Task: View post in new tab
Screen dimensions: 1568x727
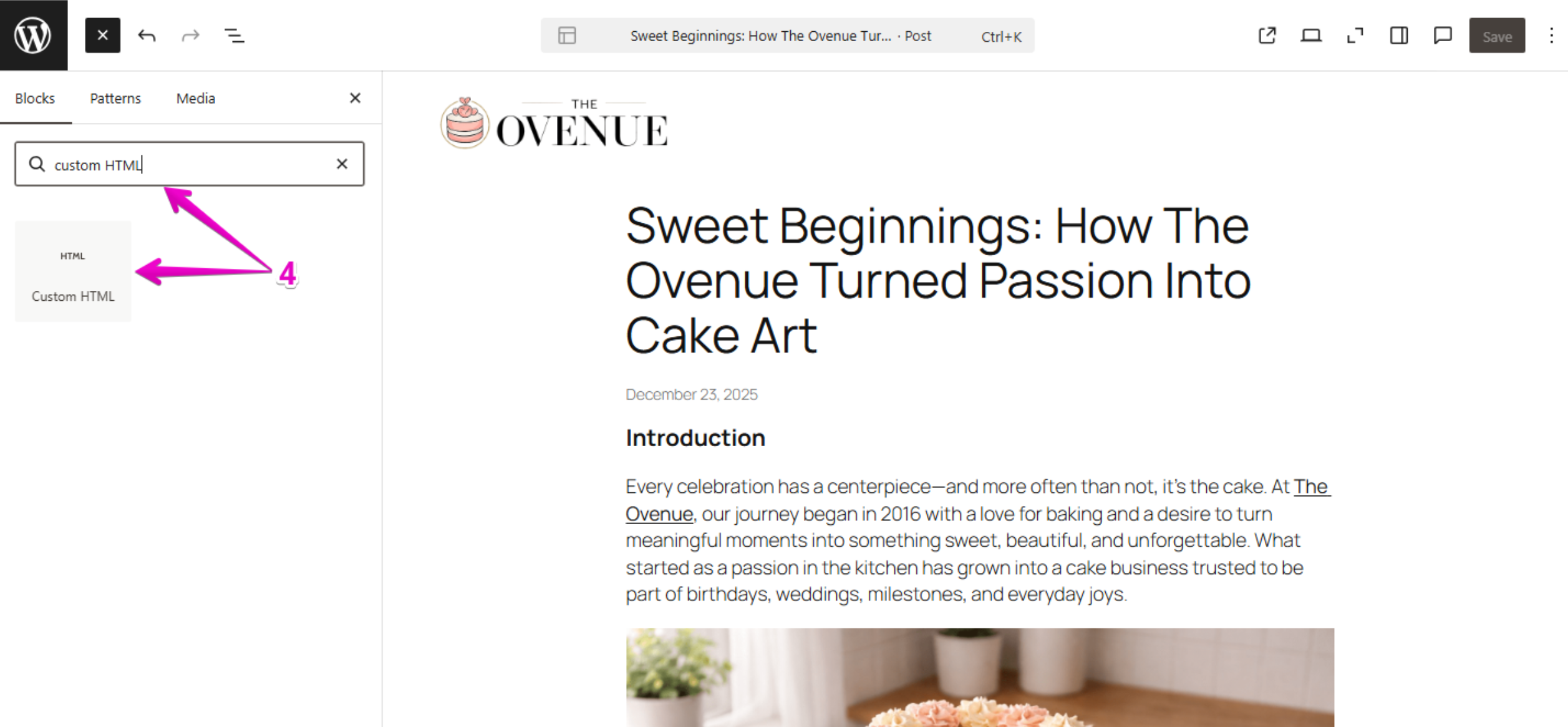Action: 1267,36
